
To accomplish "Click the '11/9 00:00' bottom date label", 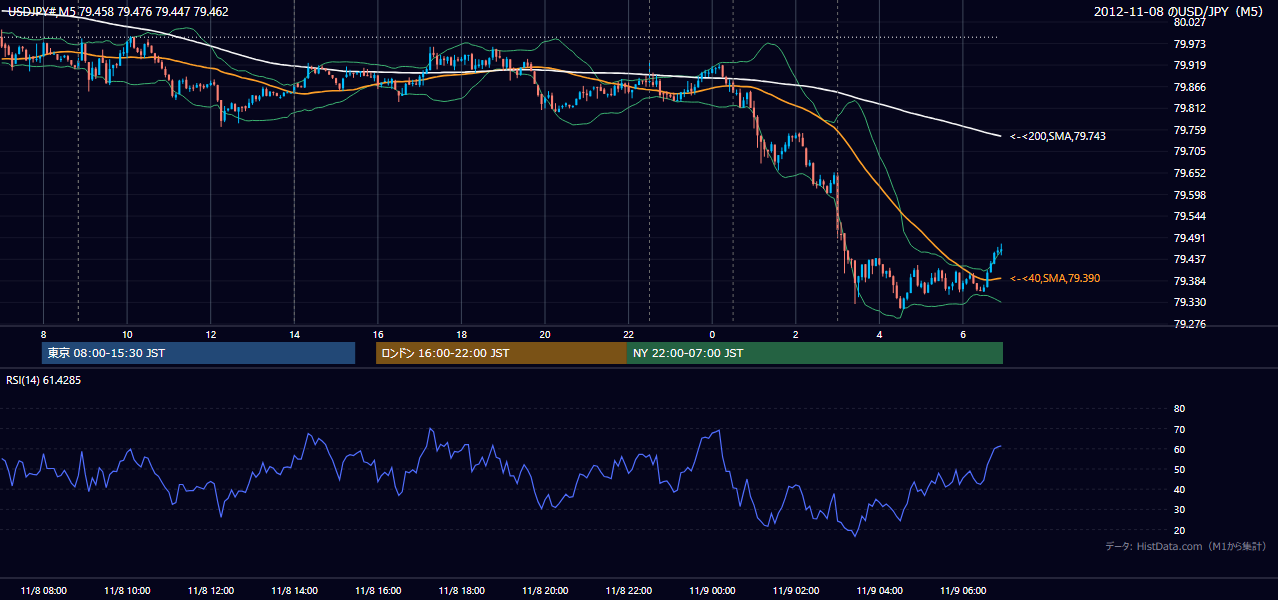I will (712, 591).
